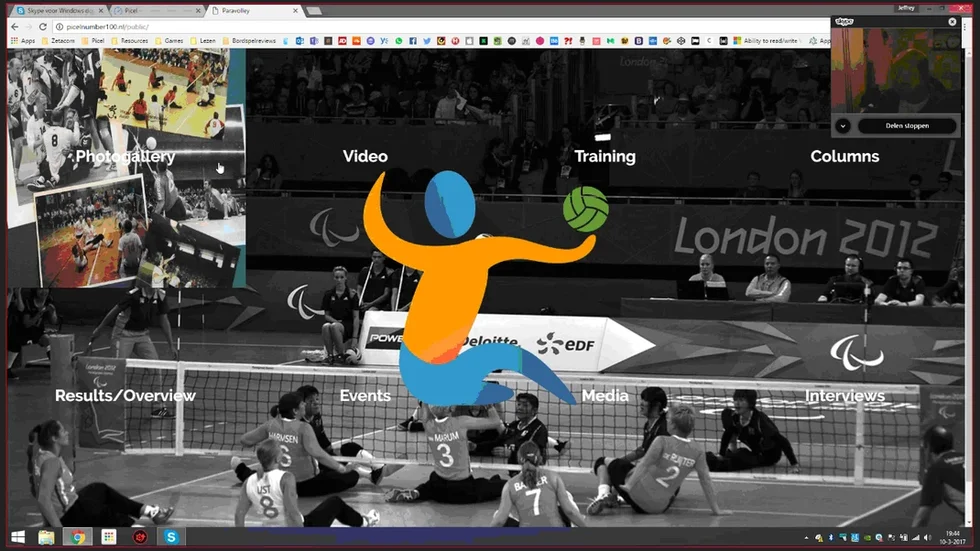
Task: Select the Paravolley browser tab
Action: point(253,11)
